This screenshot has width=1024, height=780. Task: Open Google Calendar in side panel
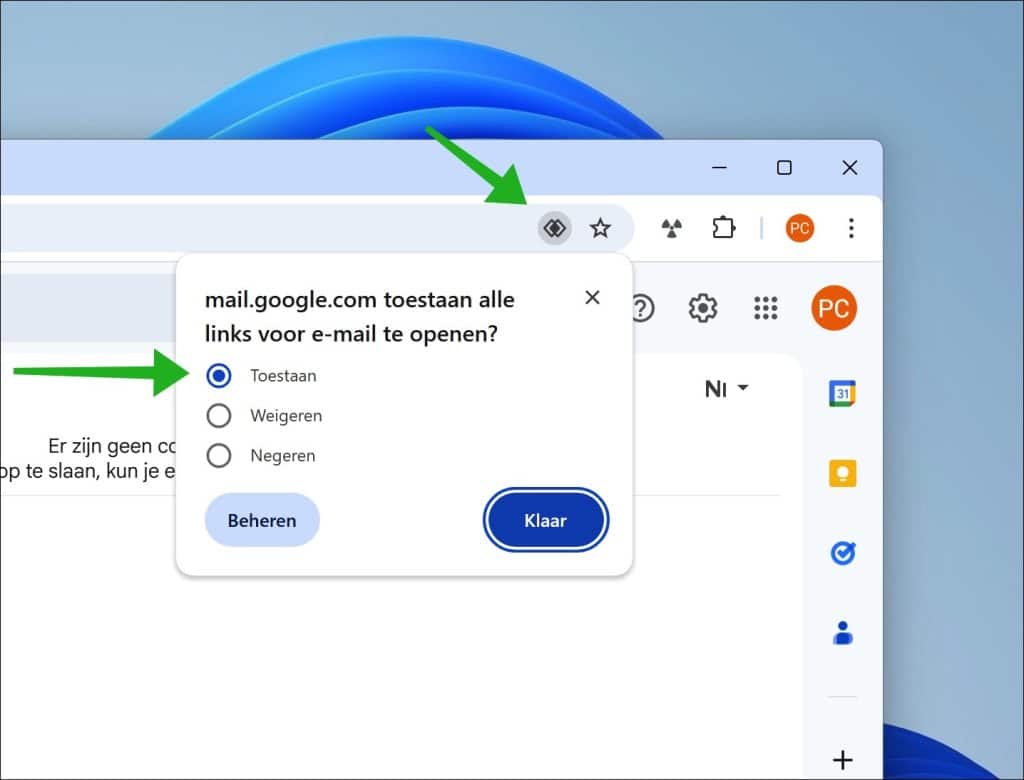(842, 393)
